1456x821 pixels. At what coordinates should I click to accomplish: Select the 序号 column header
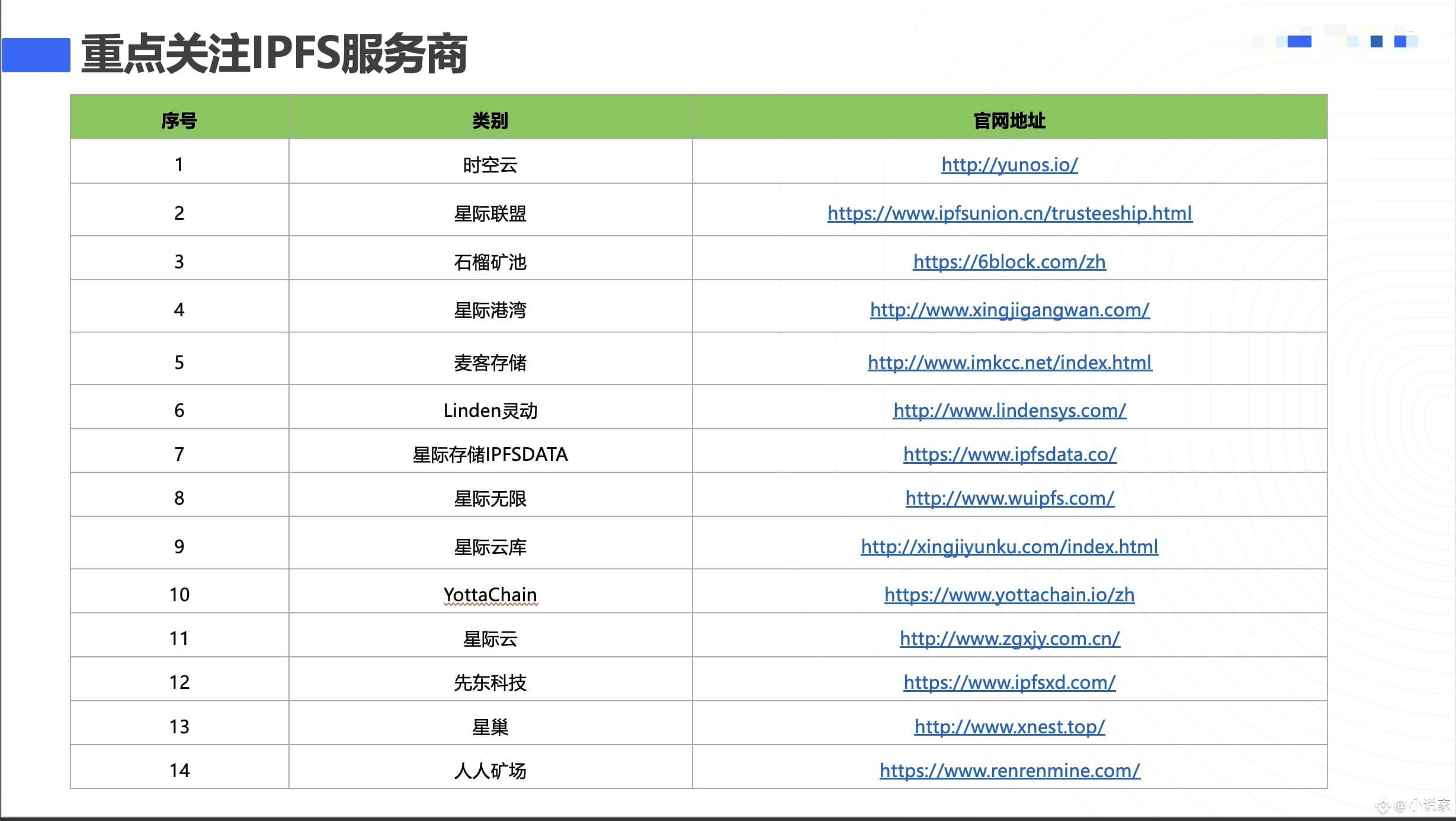click(179, 117)
